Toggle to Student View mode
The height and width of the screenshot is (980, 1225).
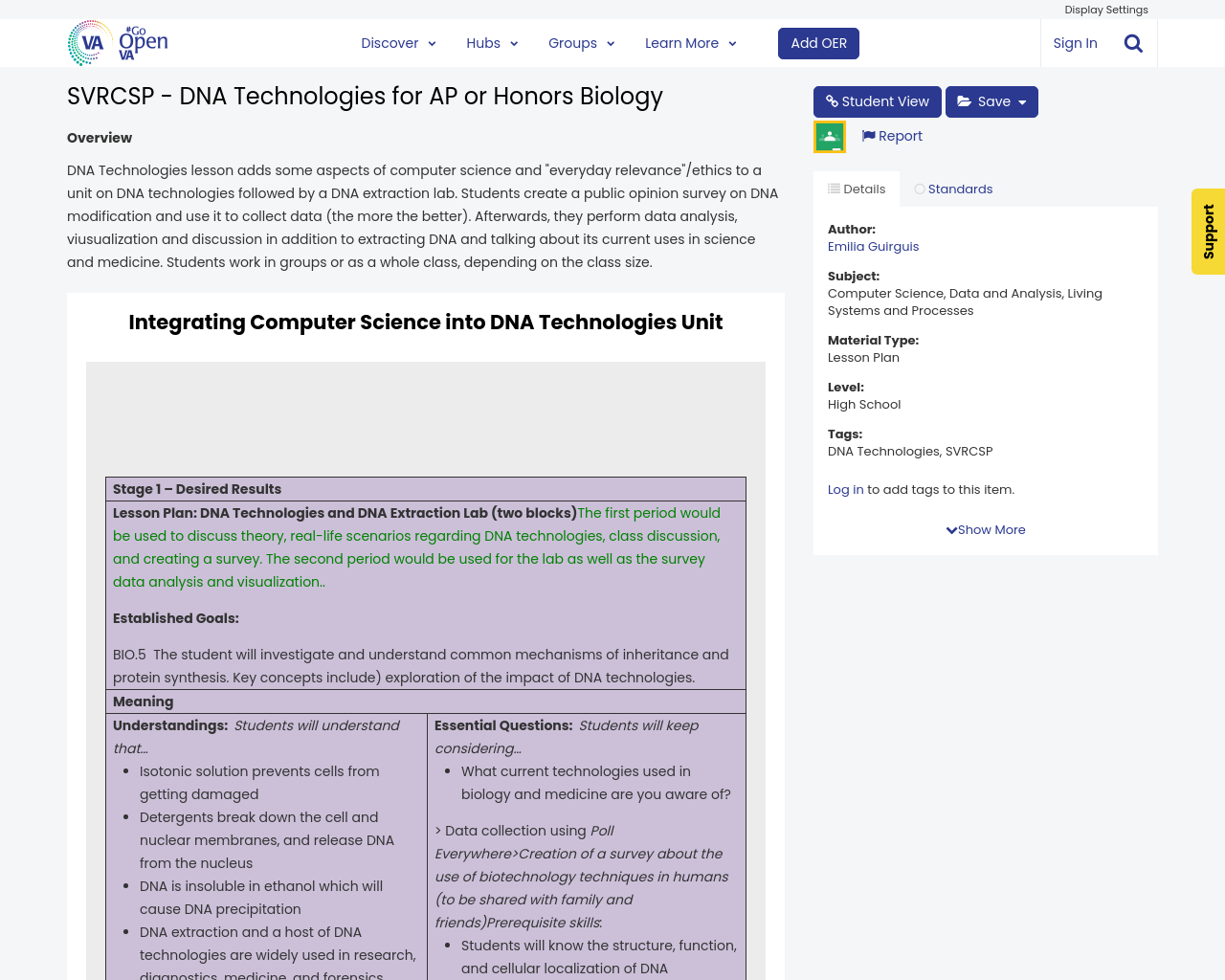(x=876, y=100)
